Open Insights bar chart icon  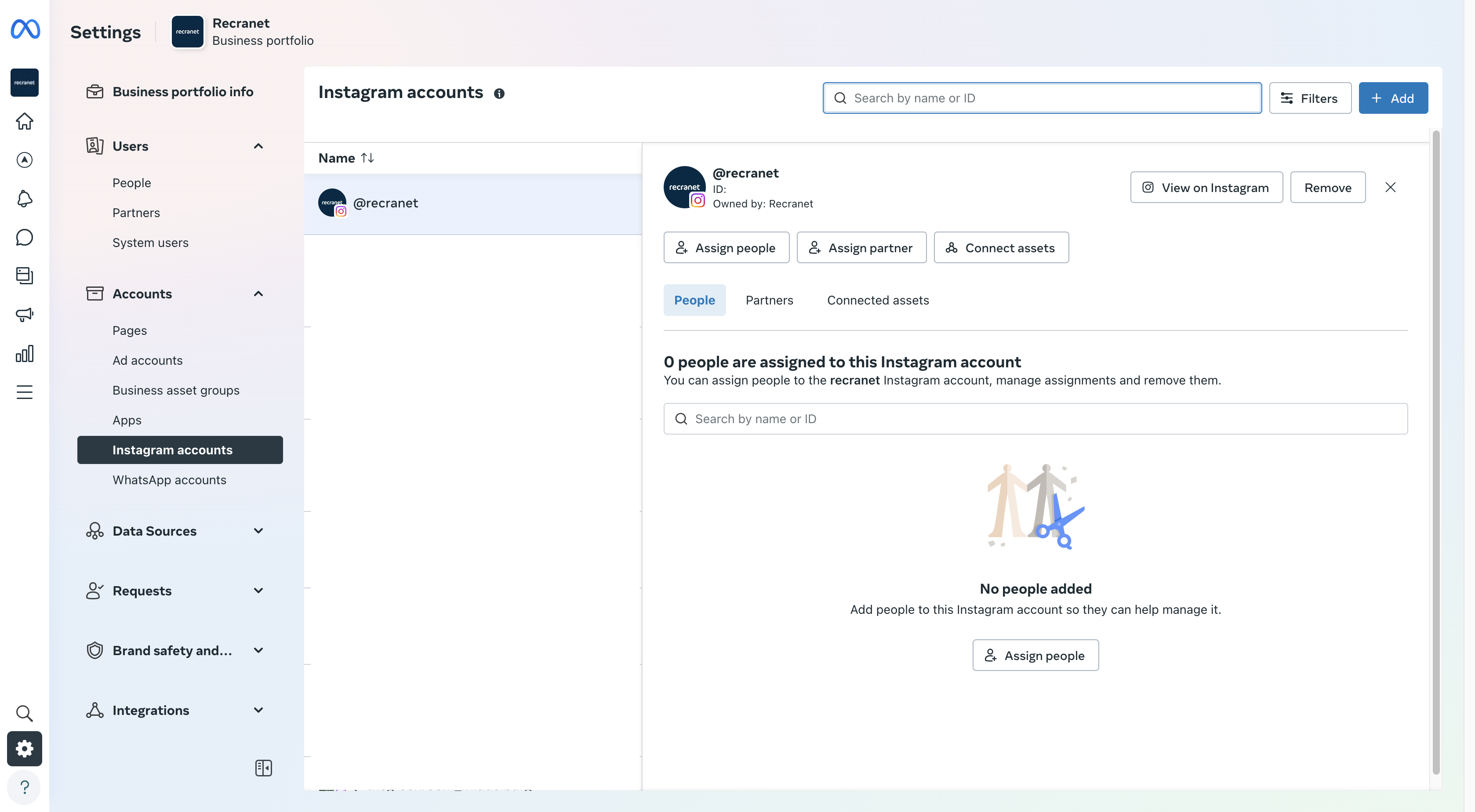click(25, 353)
